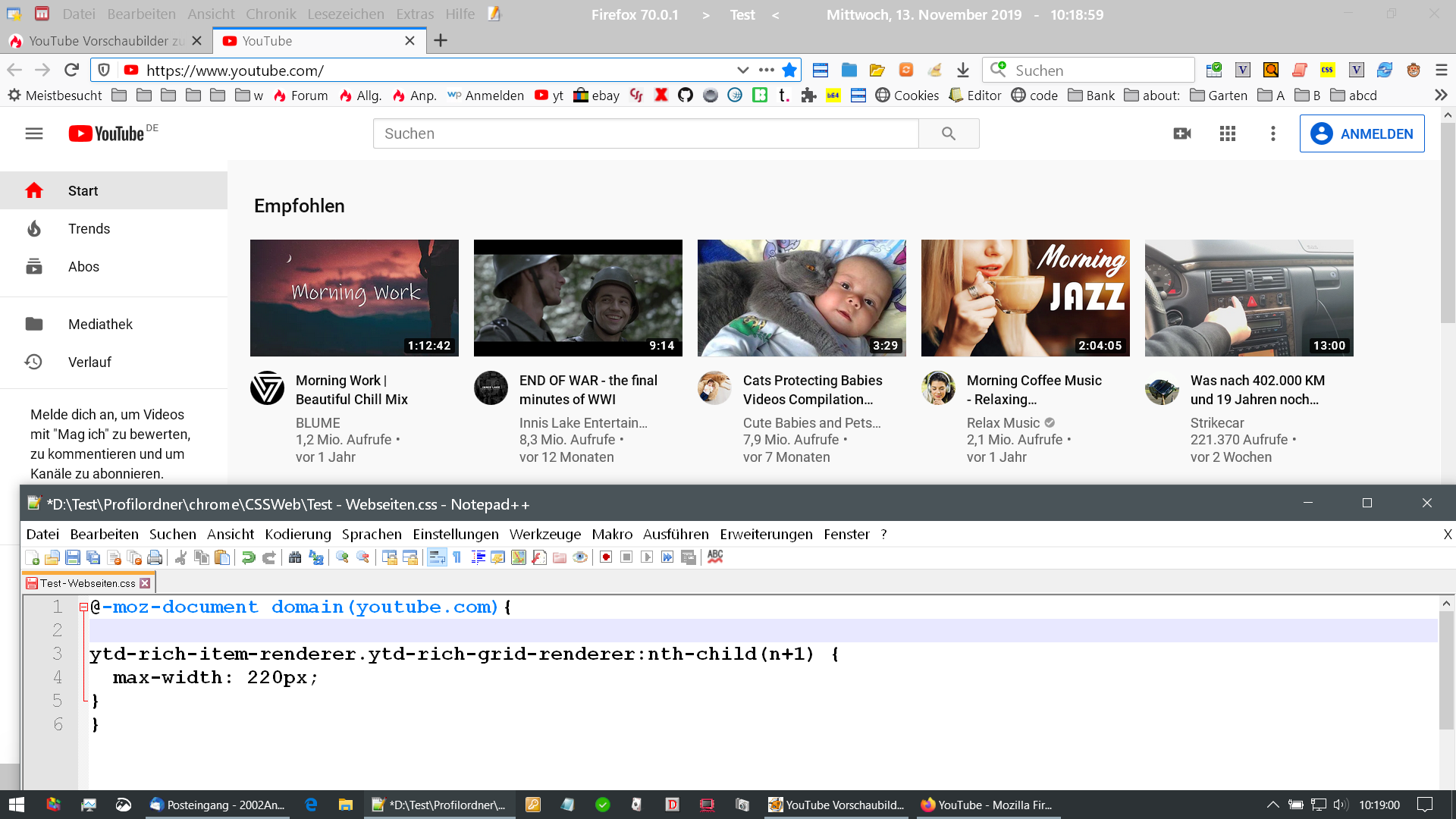Click the Find binoculars icon in Notepad++
The width and height of the screenshot is (1456, 819).
pyautogui.click(x=295, y=558)
